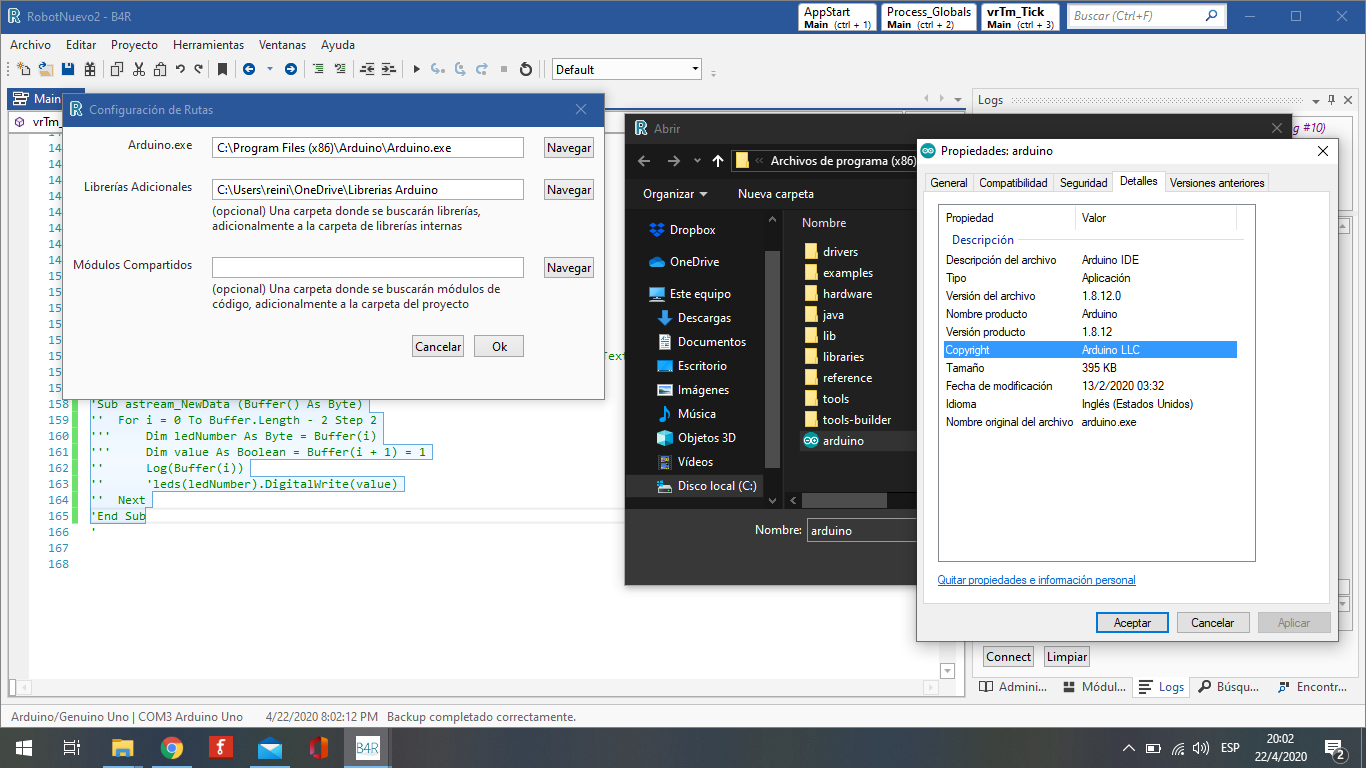Jump to AppStart sub shortcut
The image size is (1366, 768).
tap(838, 18)
